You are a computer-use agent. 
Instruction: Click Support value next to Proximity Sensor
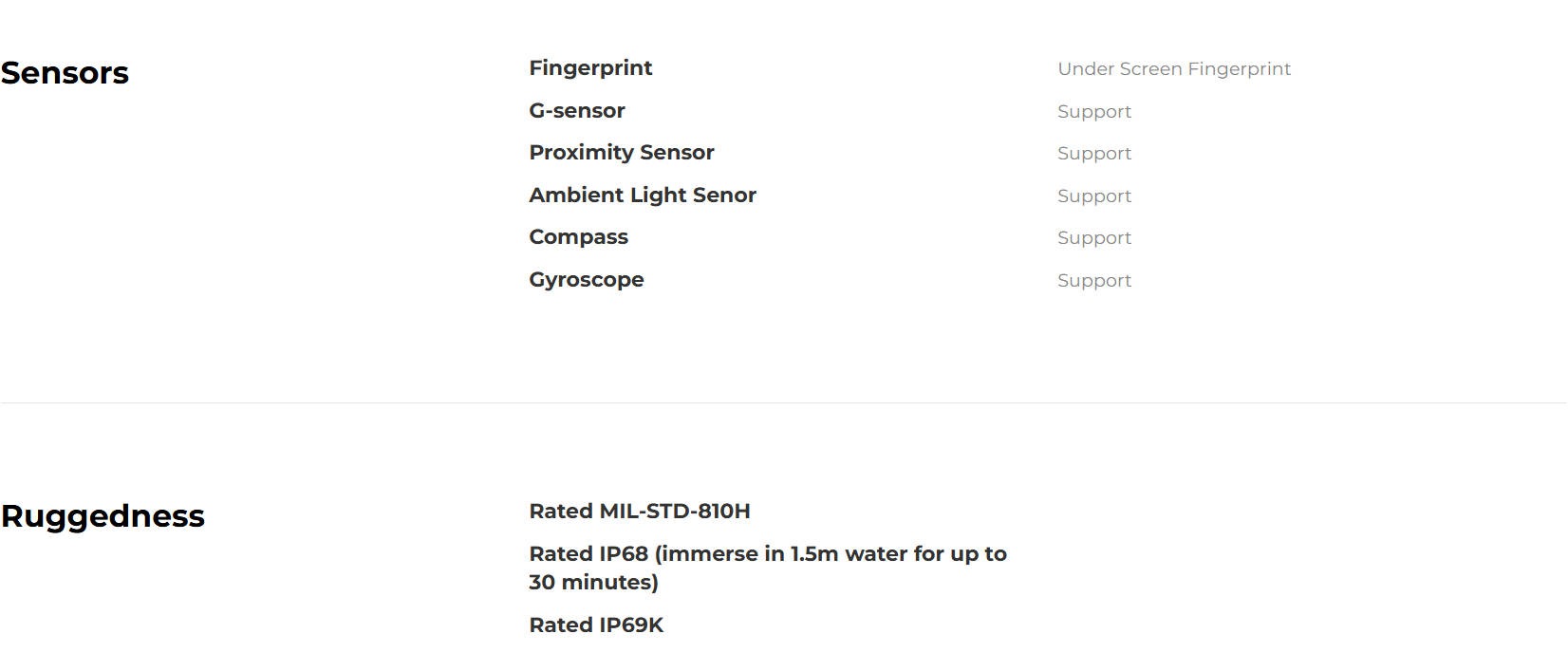1094,154
